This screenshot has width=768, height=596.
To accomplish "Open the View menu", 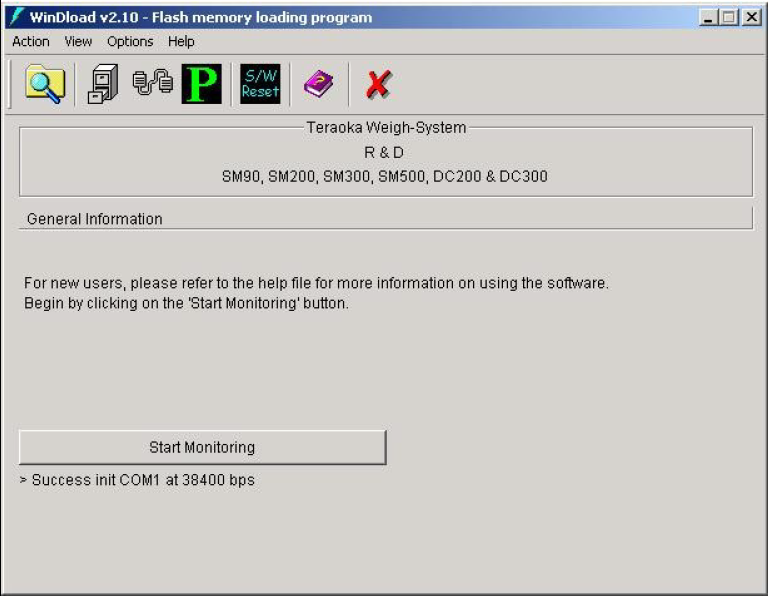I will coord(78,41).
